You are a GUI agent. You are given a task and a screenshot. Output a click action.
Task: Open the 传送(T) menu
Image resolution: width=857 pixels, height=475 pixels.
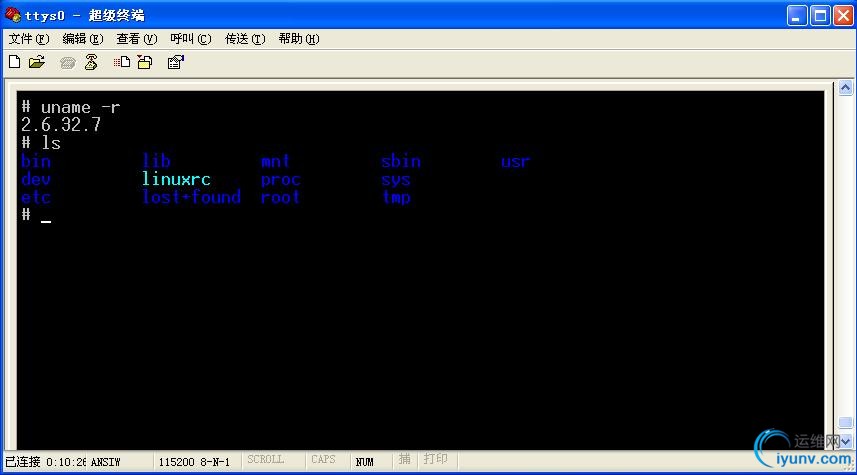[x=245, y=39]
